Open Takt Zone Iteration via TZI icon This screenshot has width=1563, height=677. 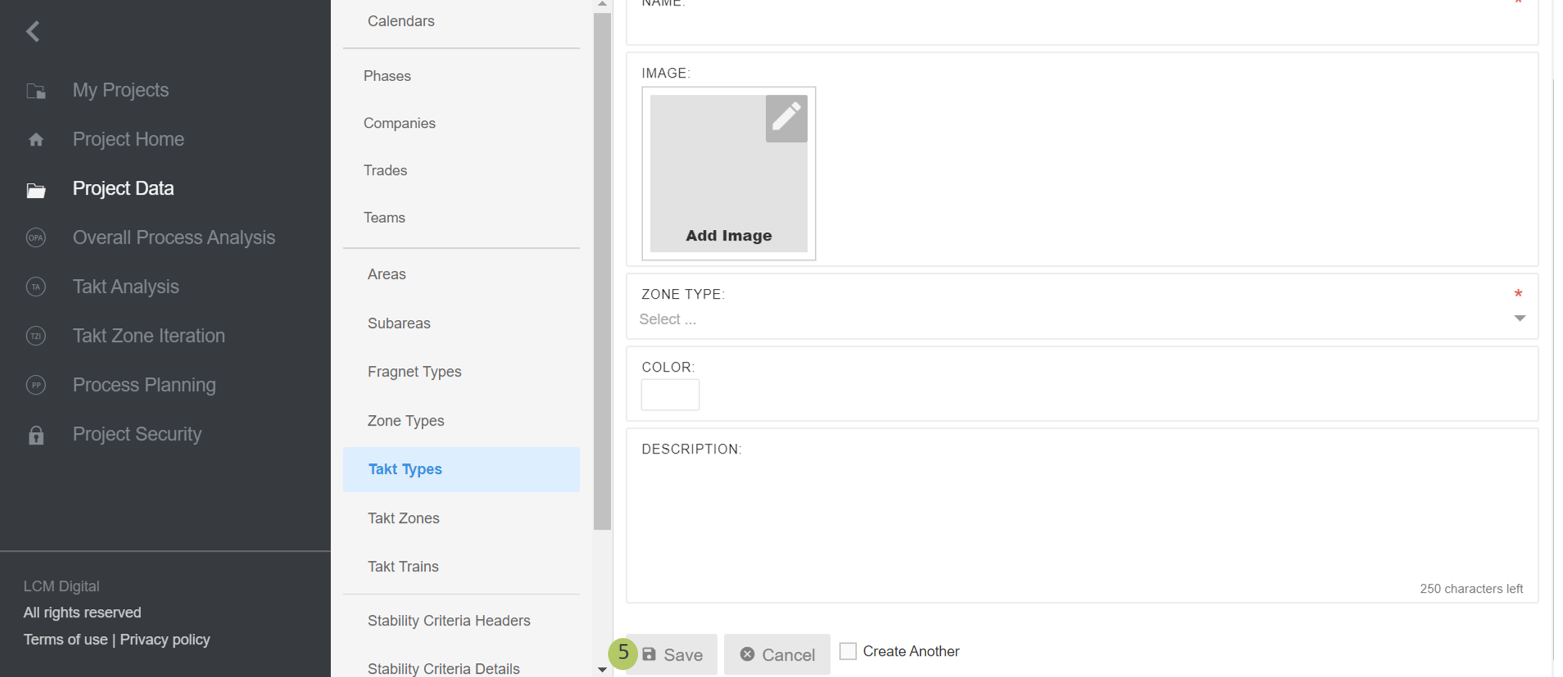[x=36, y=335]
